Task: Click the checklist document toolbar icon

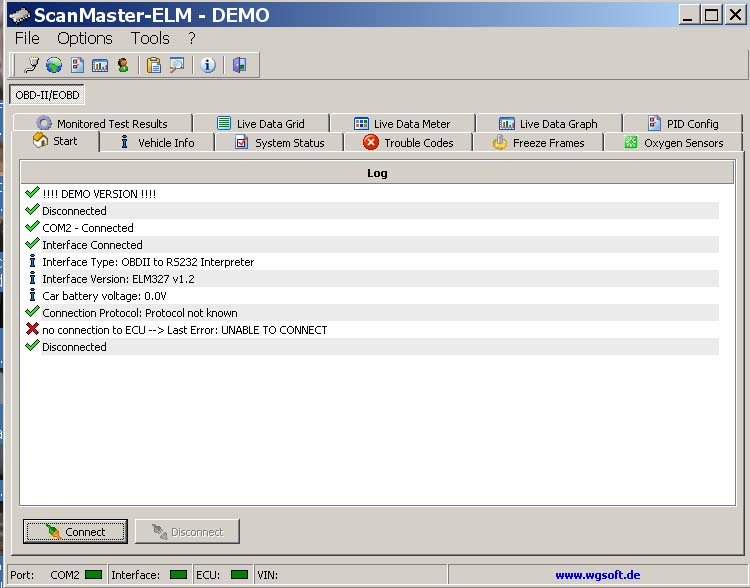Action: 77,65
